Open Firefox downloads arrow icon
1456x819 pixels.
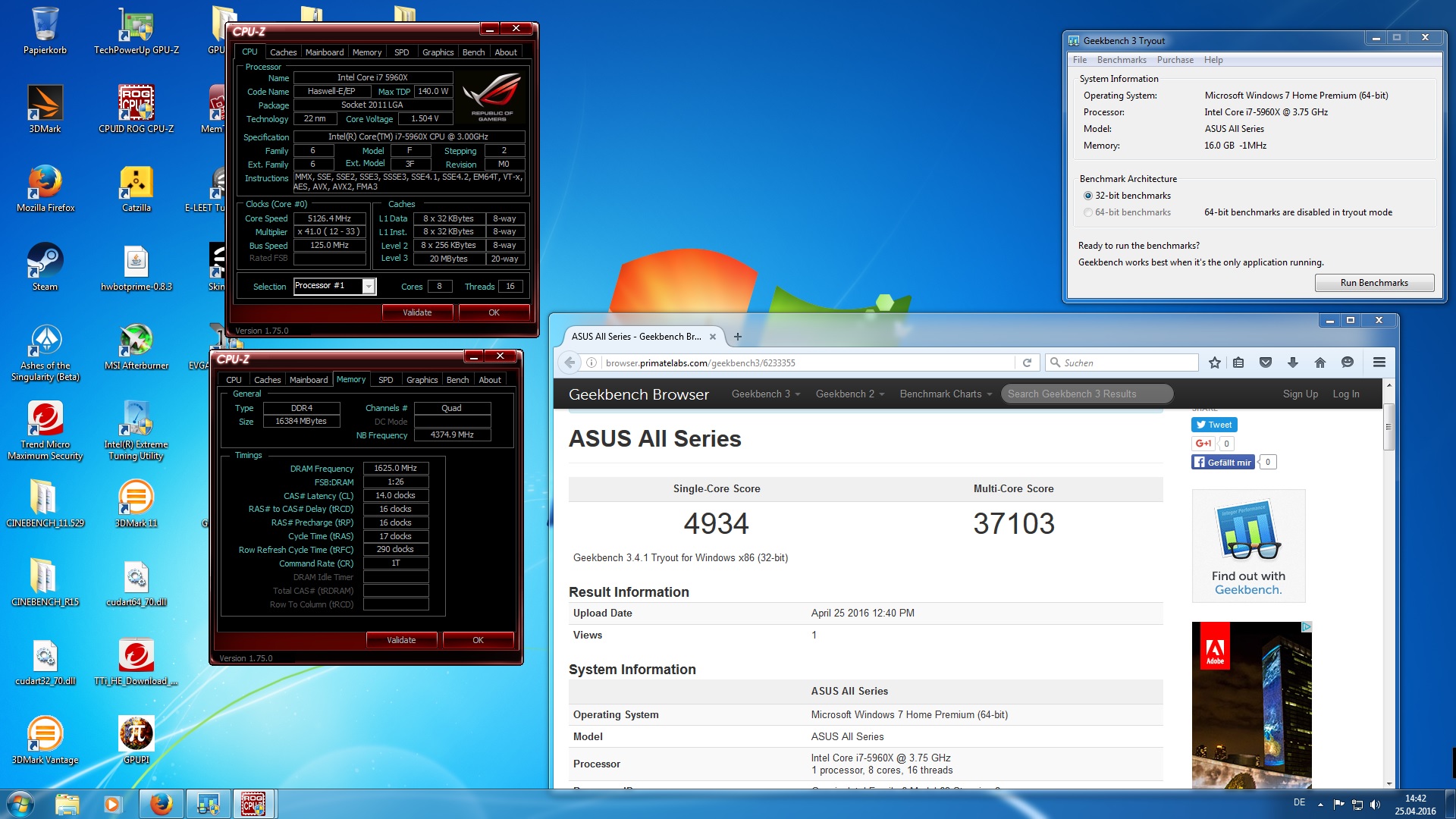coord(1293,362)
